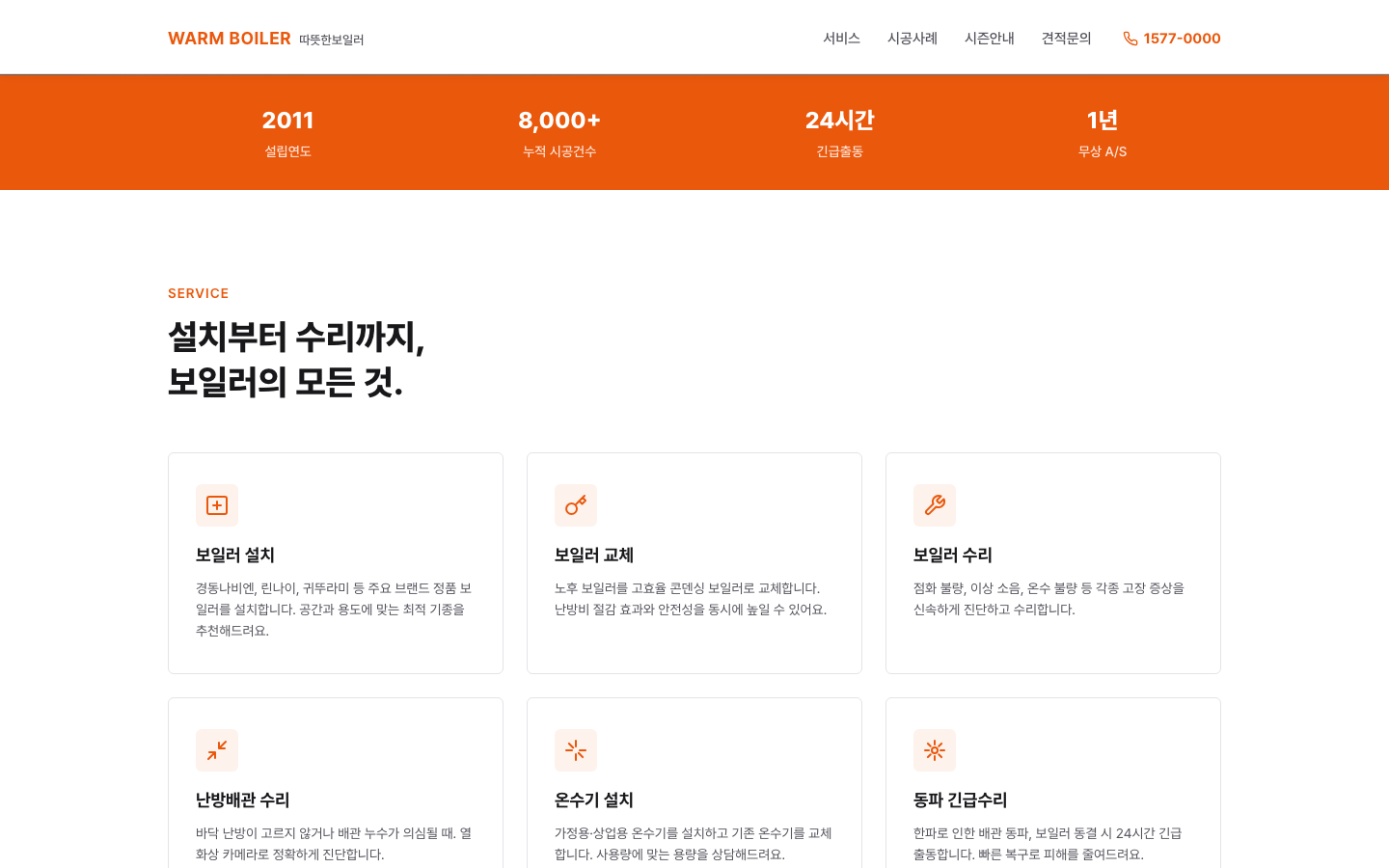
Task: Click the WARM BOILER logo text
Action: [230, 39]
